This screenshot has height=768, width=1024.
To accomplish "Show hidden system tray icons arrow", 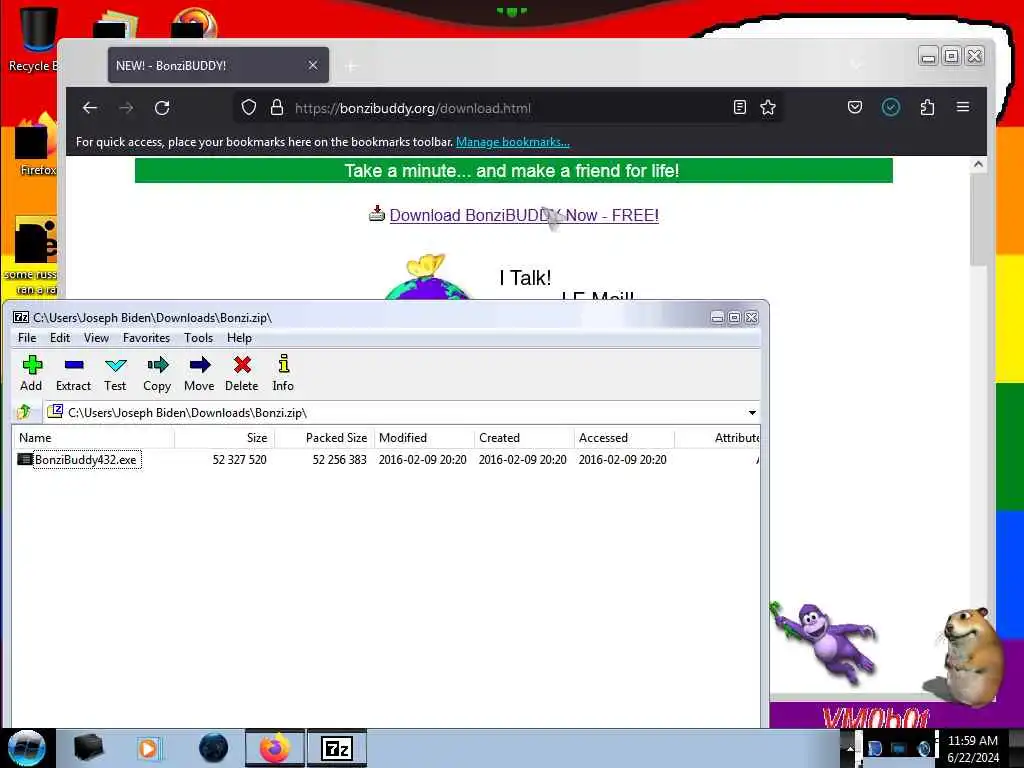I will (850, 748).
